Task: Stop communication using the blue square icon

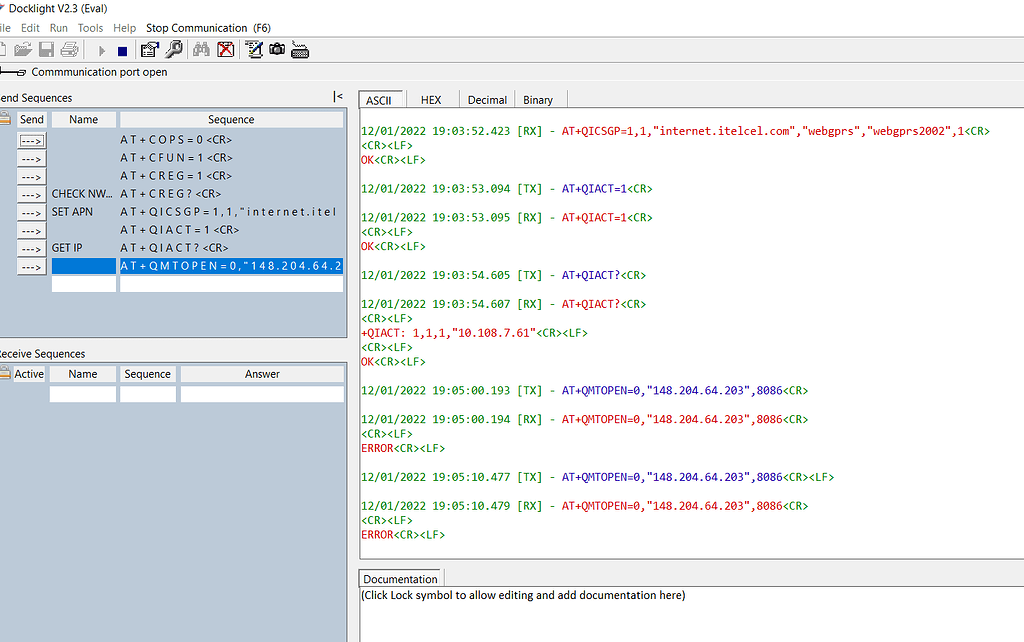Action: [123, 49]
